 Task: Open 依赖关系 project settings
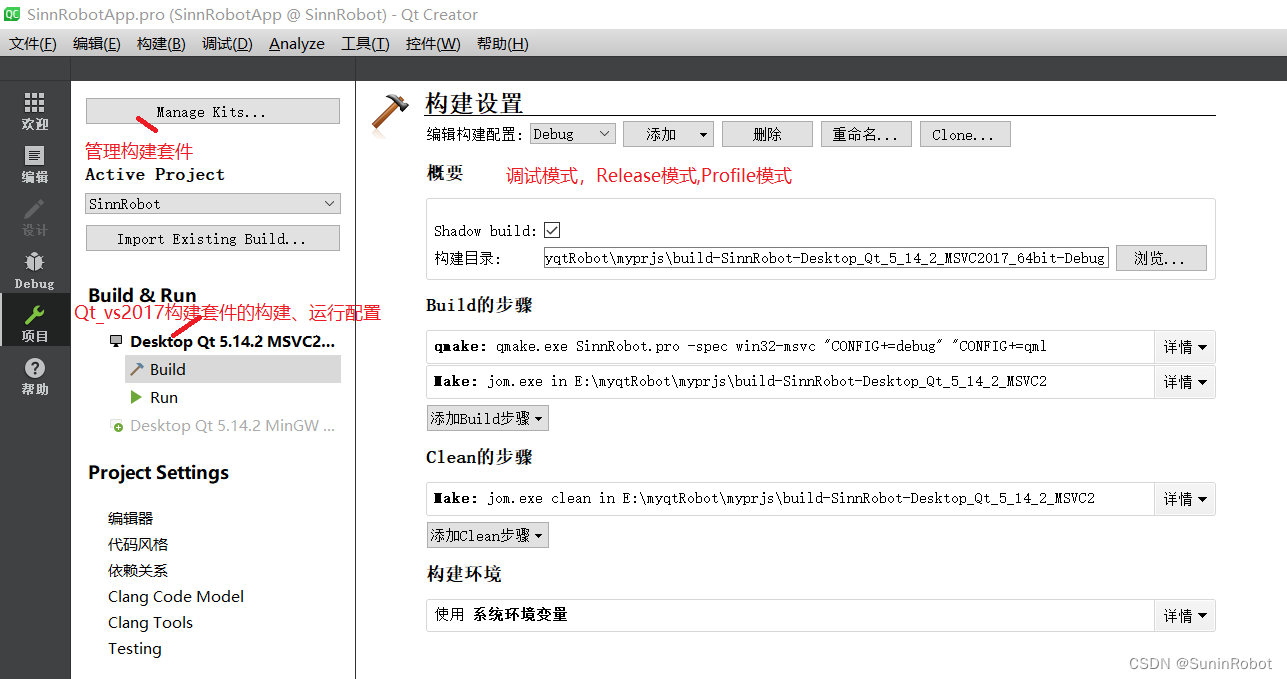click(138, 571)
